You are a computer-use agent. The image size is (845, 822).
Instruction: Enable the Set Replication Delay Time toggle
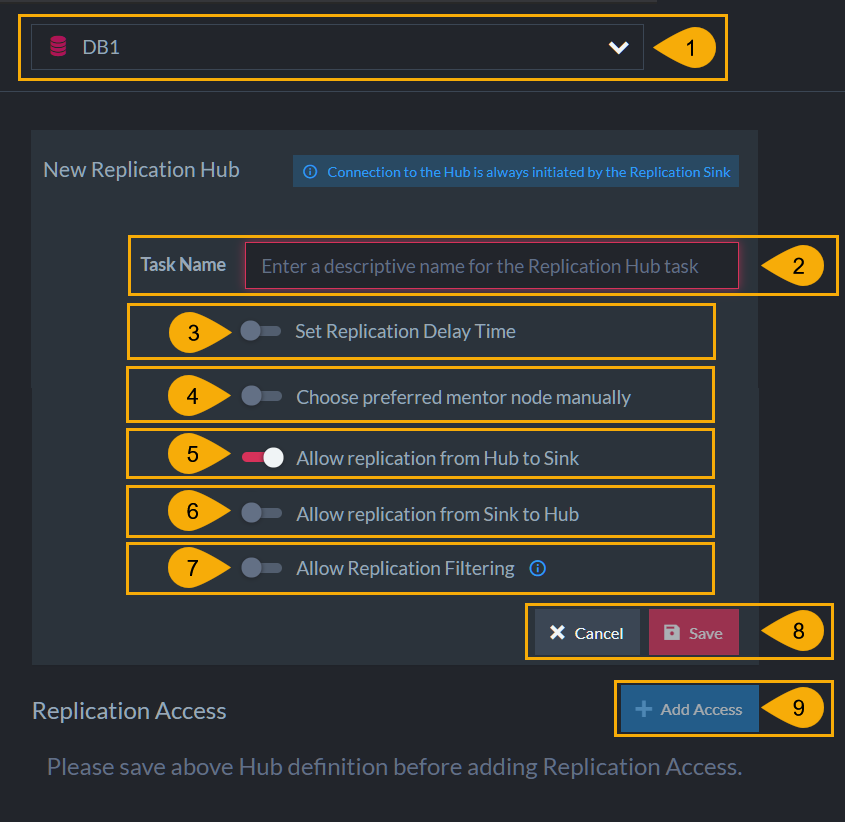coord(261,331)
